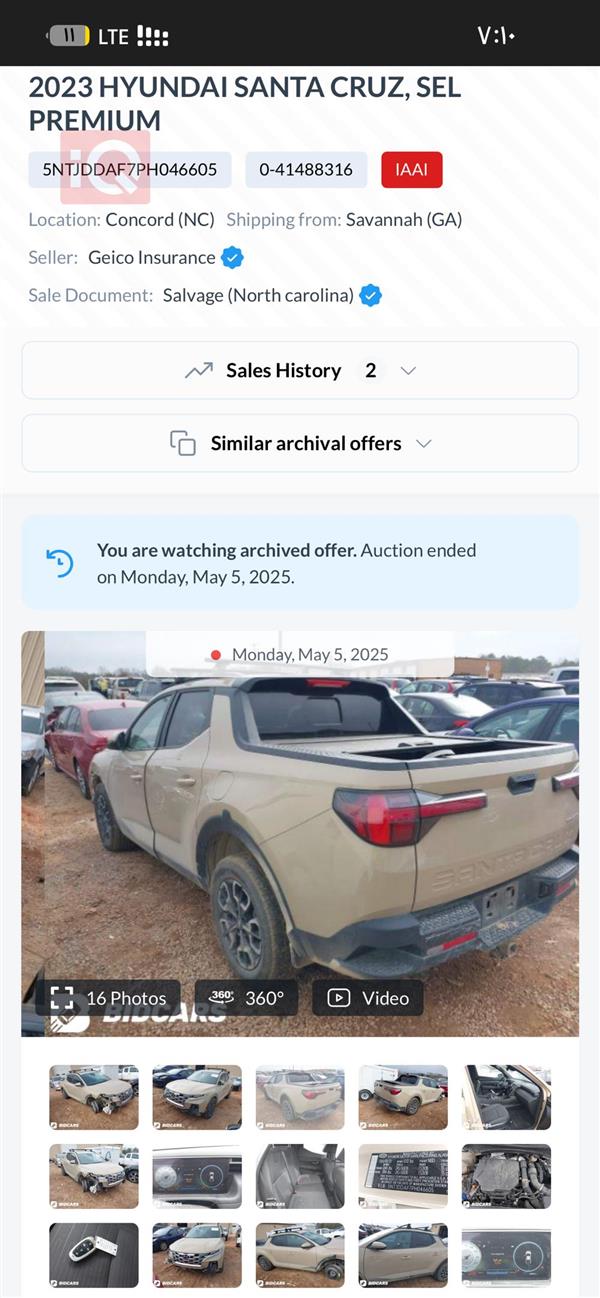This screenshot has height=1298, width=600.
Task: Select first thumbnail showing damaged front
Action: click(94, 1097)
